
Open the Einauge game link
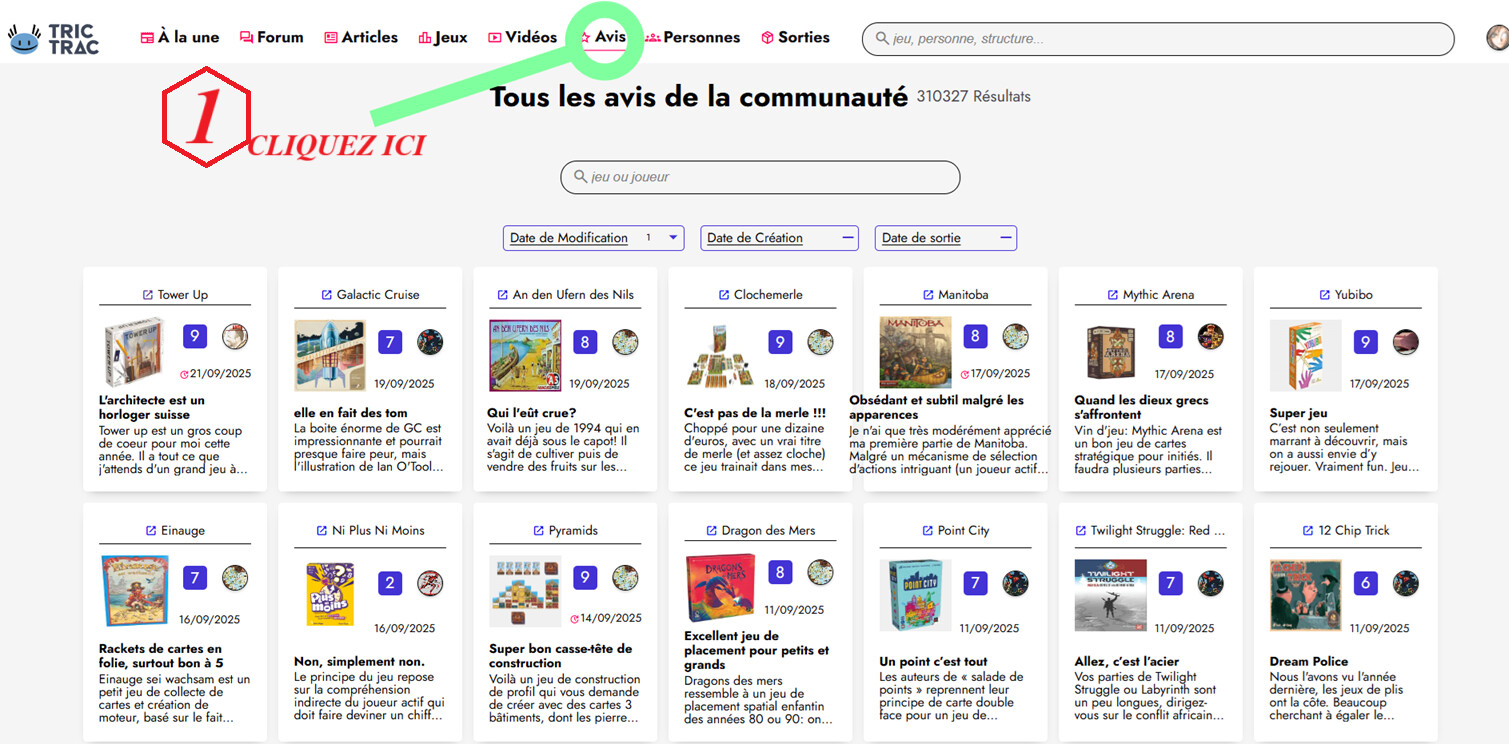click(x=175, y=531)
